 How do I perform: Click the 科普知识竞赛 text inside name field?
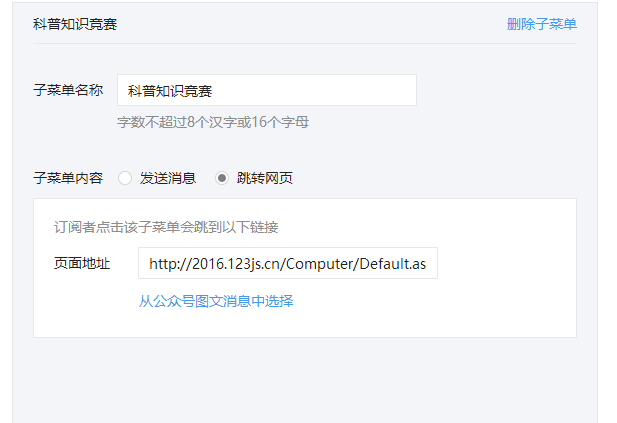(170, 91)
